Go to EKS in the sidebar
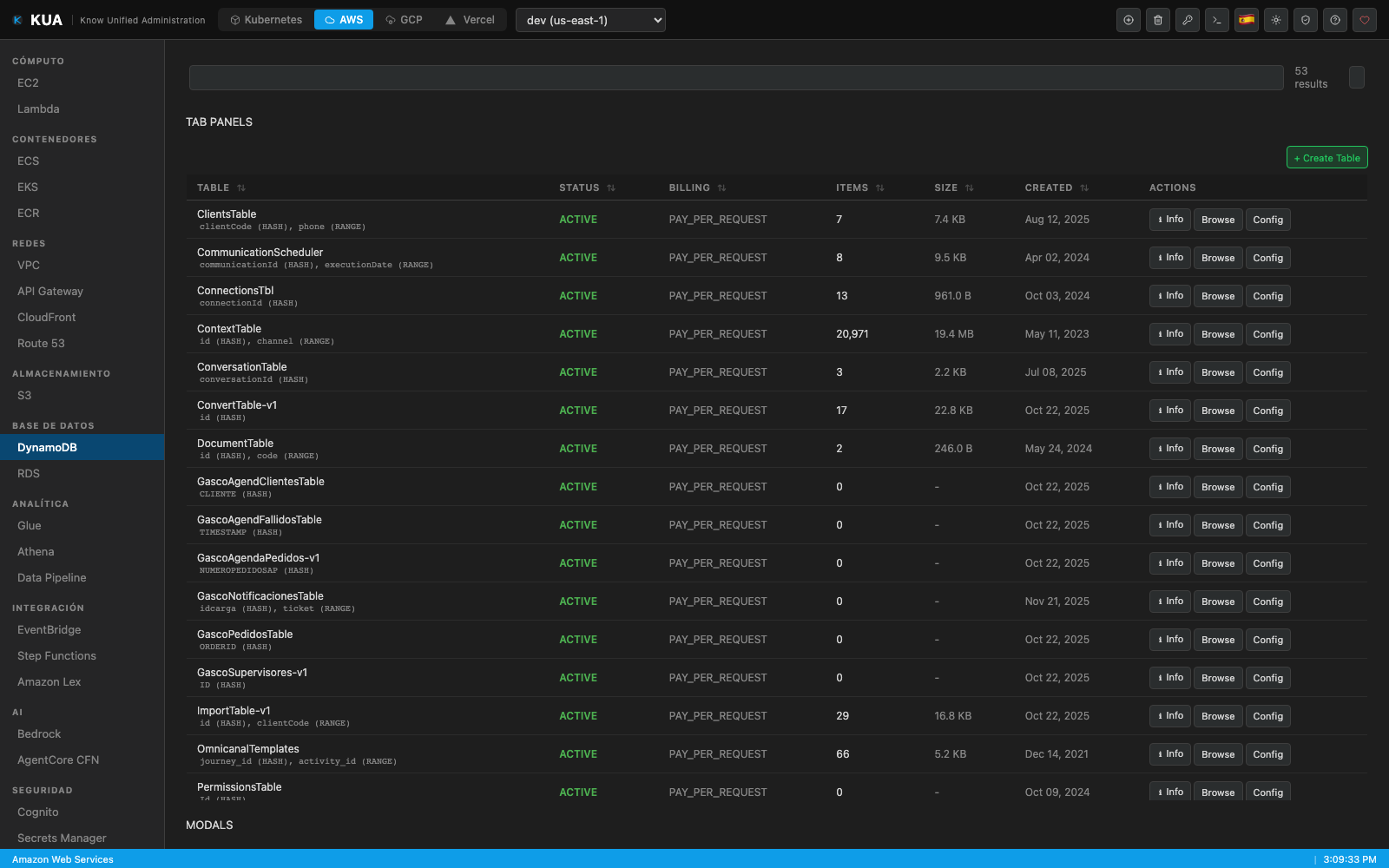Viewport: 1389px width, 868px height. coord(82,187)
